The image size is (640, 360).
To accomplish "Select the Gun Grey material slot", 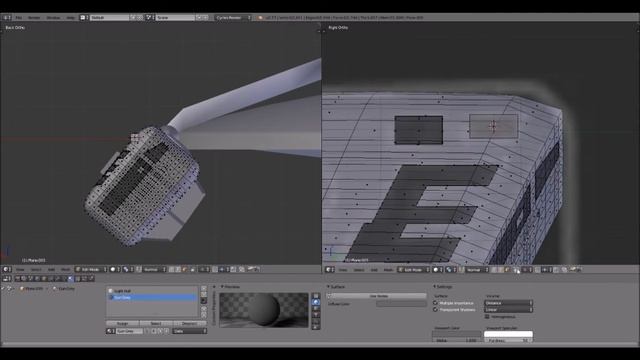I will click(x=152, y=298).
